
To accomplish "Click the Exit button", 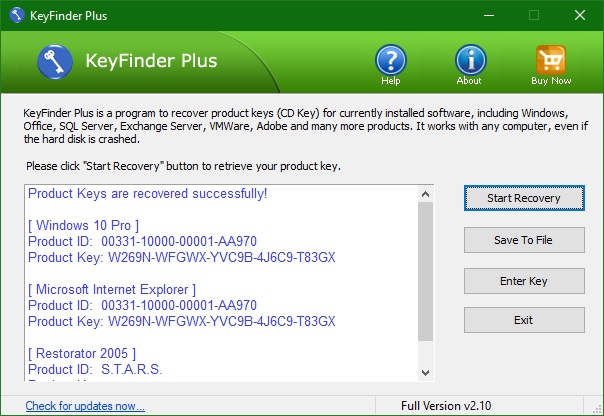I will (x=524, y=320).
